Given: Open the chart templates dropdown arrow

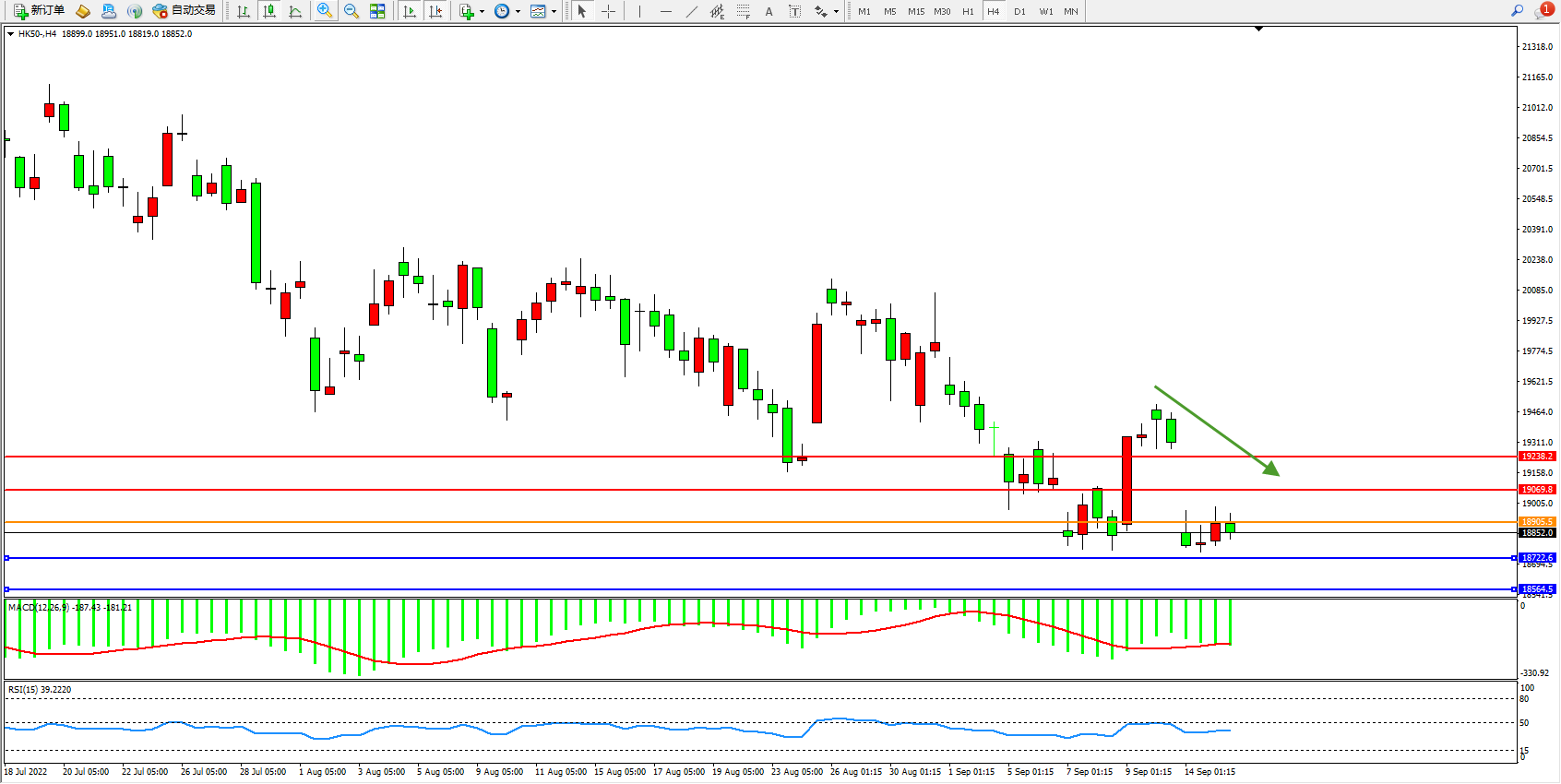Looking at the screenshot, I should tap(554, 12).
